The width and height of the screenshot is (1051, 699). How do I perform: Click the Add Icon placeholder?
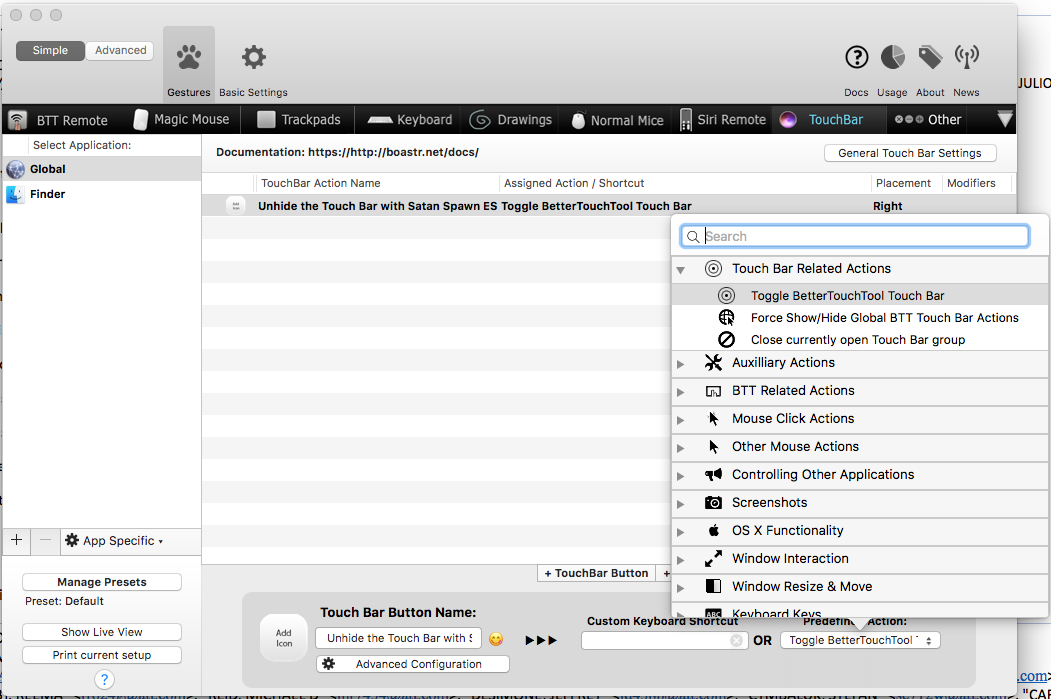coord(284,638)
